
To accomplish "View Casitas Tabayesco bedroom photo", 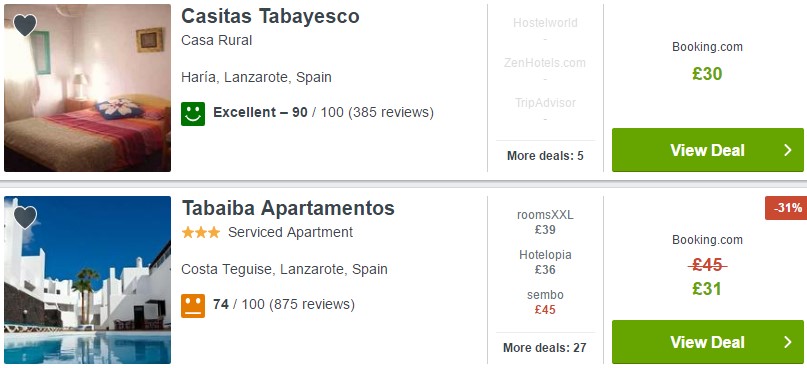I will click(x=87, y=88).
